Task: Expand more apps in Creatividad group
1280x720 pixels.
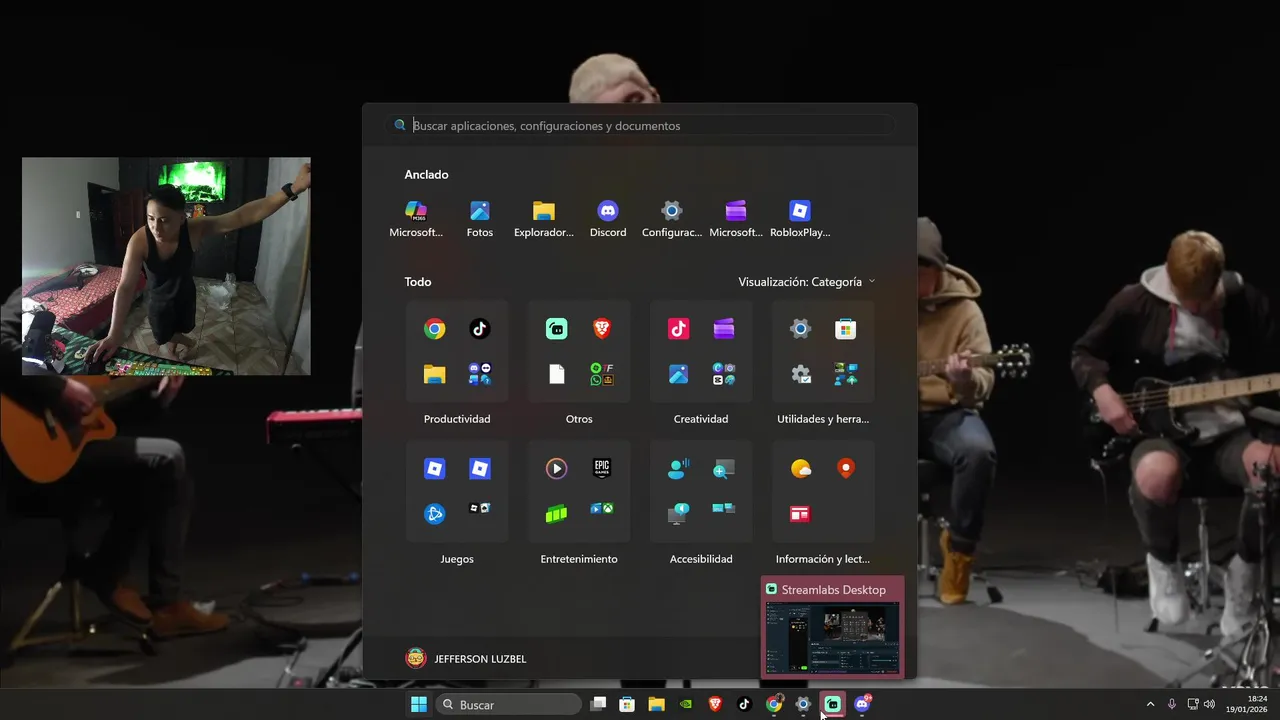Action: click(x=723, y=374)
